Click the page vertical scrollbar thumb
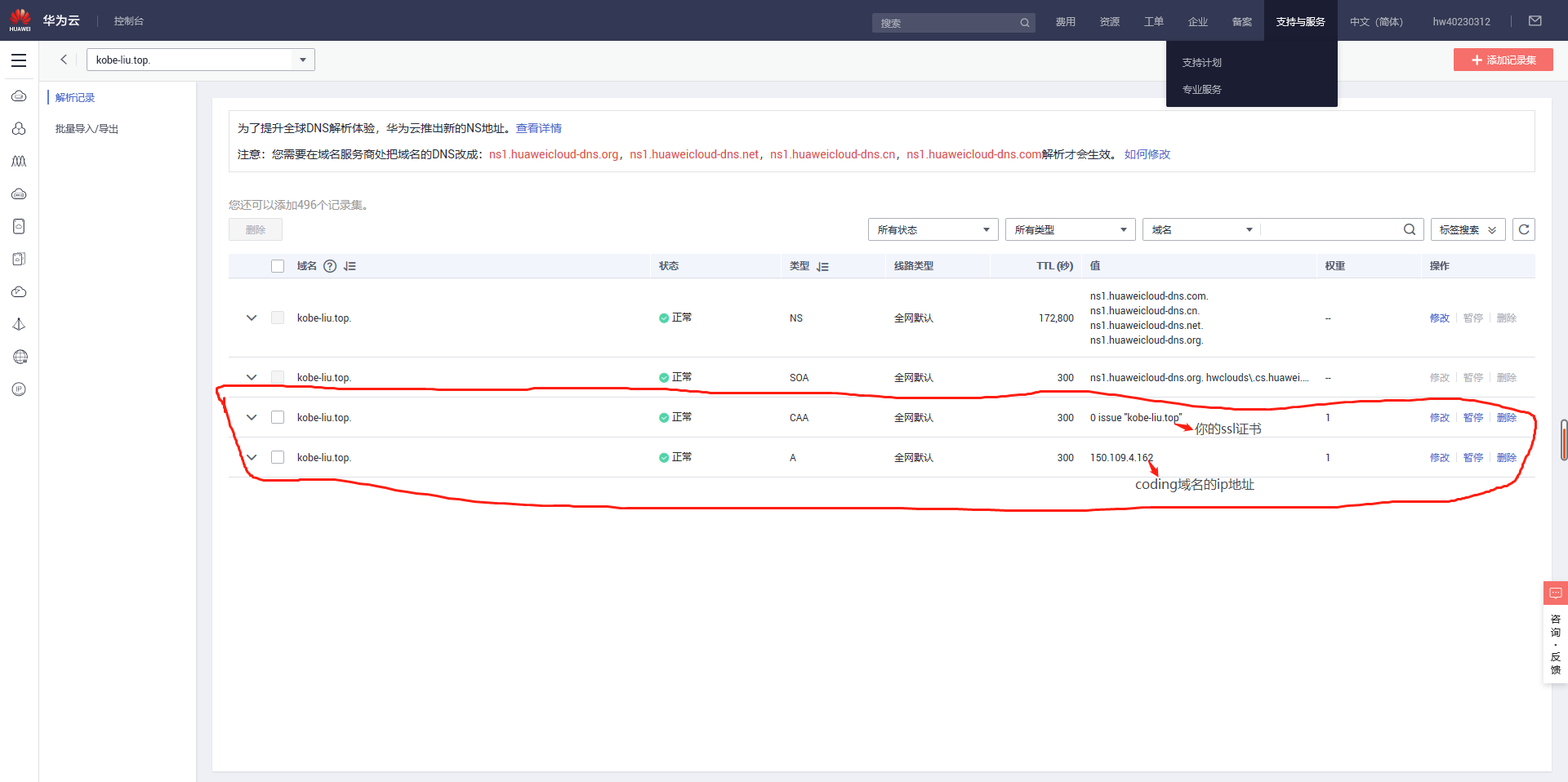Screen dimensions: 1568x782 tap(1563, 439)
